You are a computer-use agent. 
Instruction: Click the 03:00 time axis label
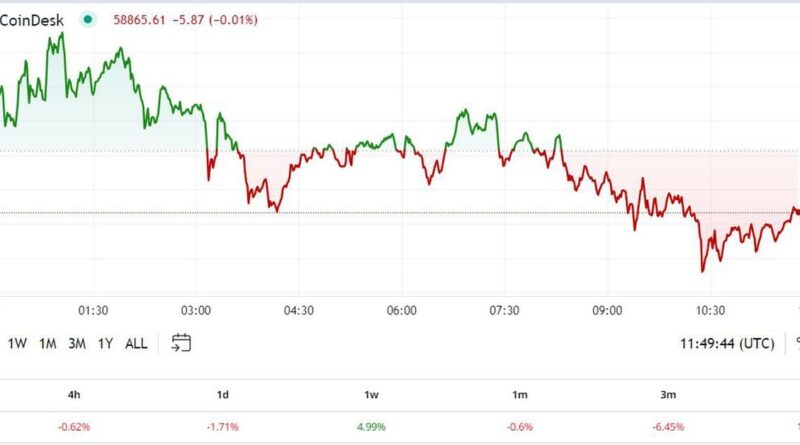195,310
